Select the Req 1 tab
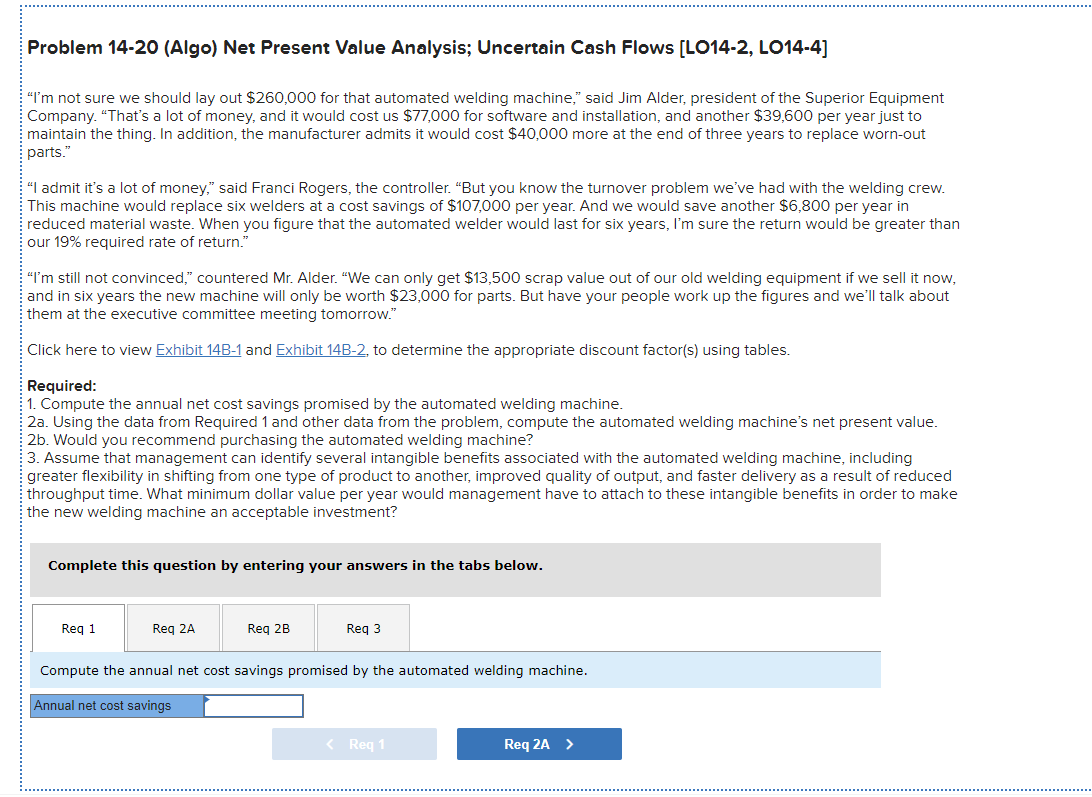 point(78,628)
